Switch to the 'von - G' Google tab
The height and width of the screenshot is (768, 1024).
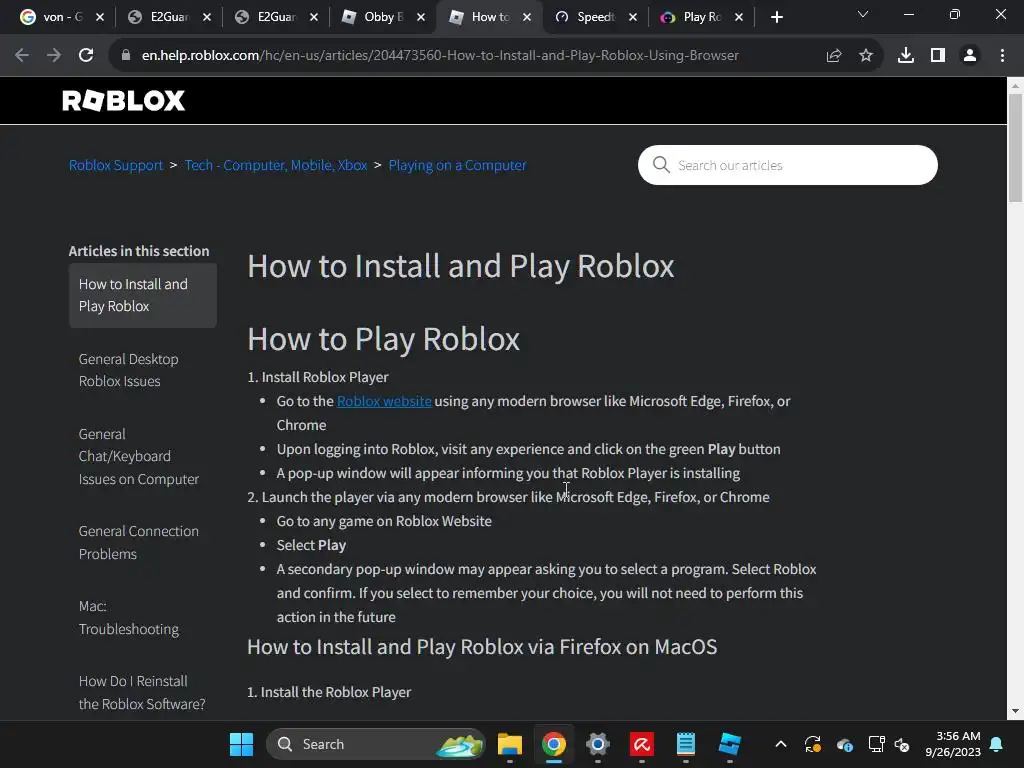coord(54,17)
